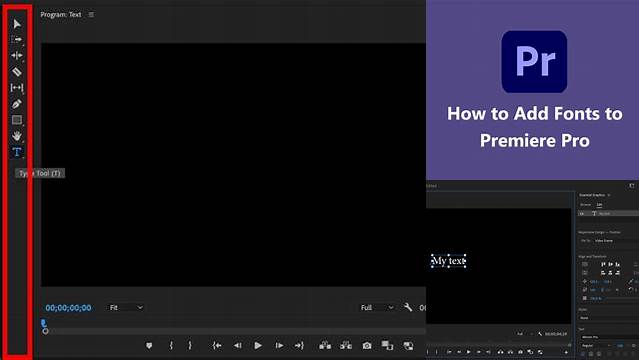Step forward one frame
The width and height of the screenshot is (639, 360).
[279, 346]
